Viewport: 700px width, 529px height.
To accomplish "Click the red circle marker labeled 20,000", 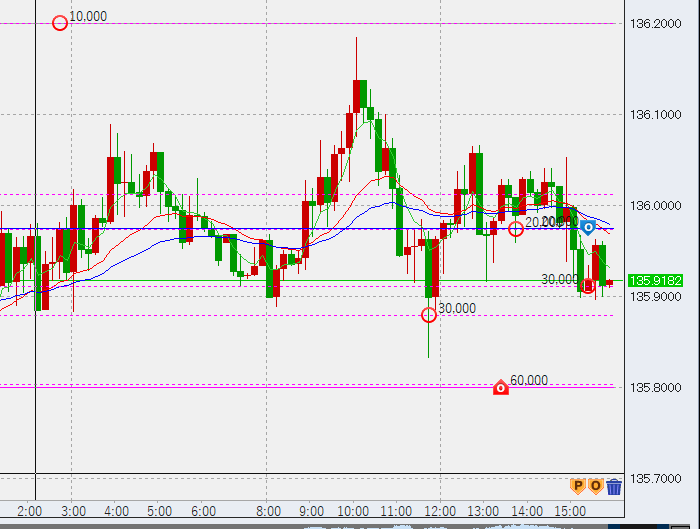I will 516,229.
